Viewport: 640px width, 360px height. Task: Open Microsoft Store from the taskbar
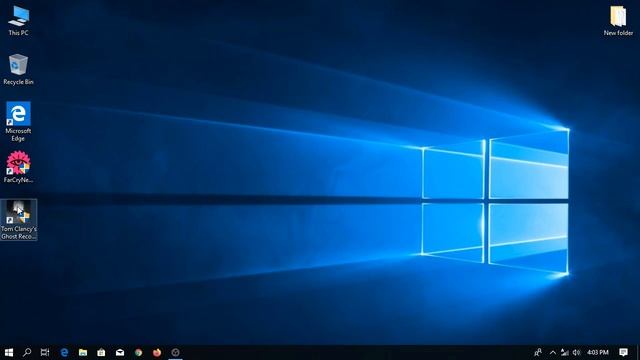coord(101,352)
